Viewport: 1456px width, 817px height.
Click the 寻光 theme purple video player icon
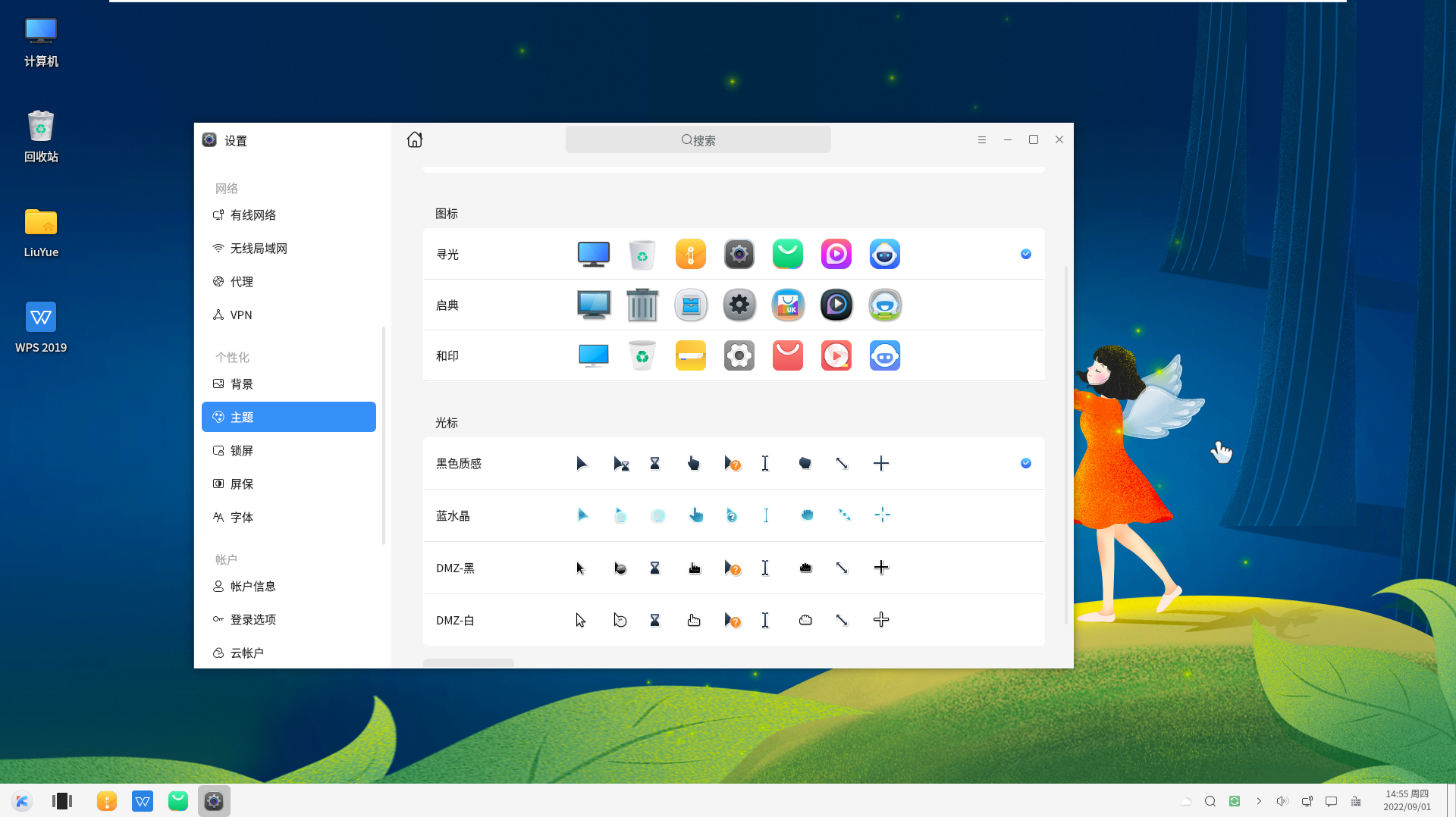pyautogui.click(x=836, y=254)
